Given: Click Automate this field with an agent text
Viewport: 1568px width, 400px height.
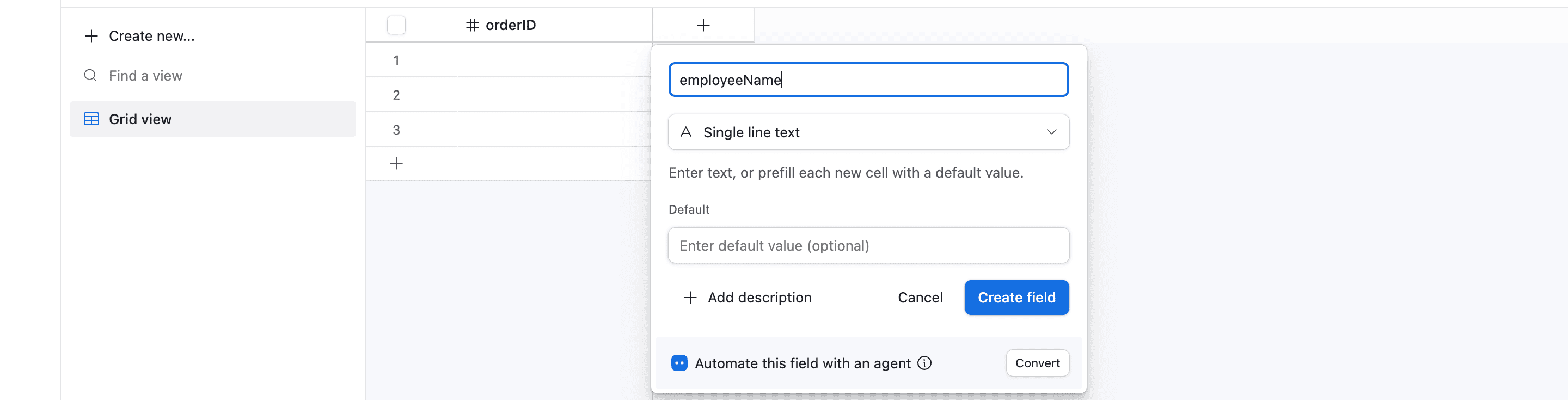Looking at the screenshot, I should pos(803,363).
